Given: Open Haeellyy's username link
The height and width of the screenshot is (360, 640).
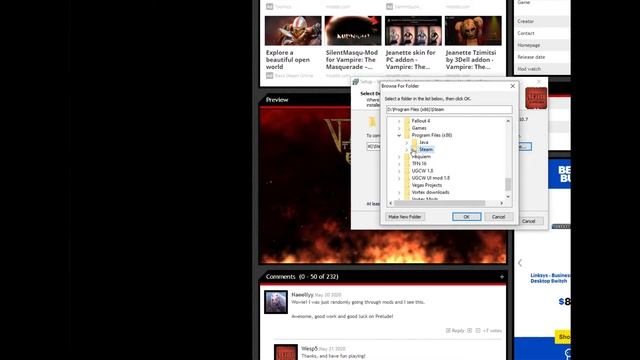Looking at the screenshot, I should pyautogui.click(x=302, y=295).
